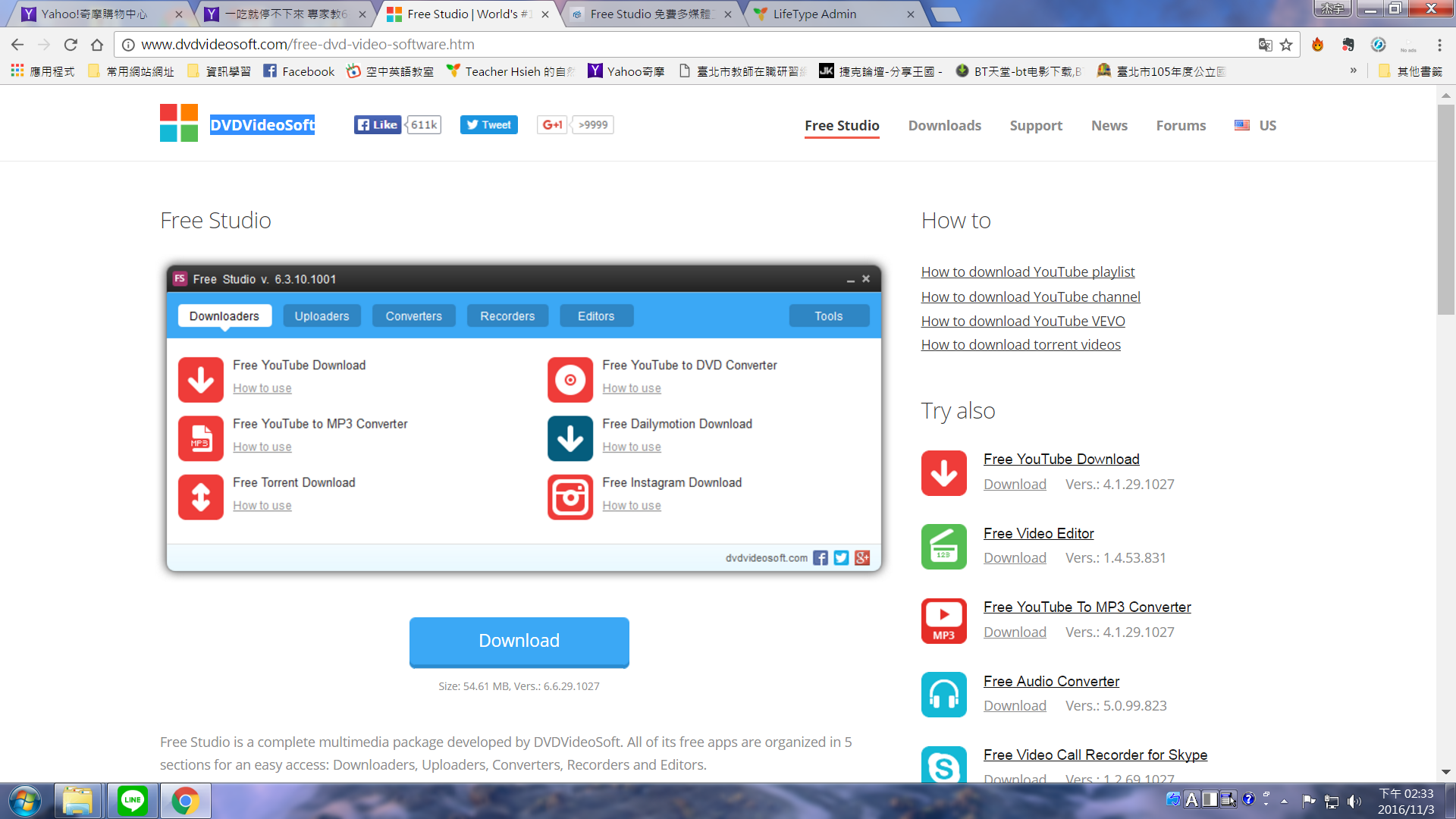Open the LINE app from the taskbar
Screen dimensions: 1456x819
133,800
